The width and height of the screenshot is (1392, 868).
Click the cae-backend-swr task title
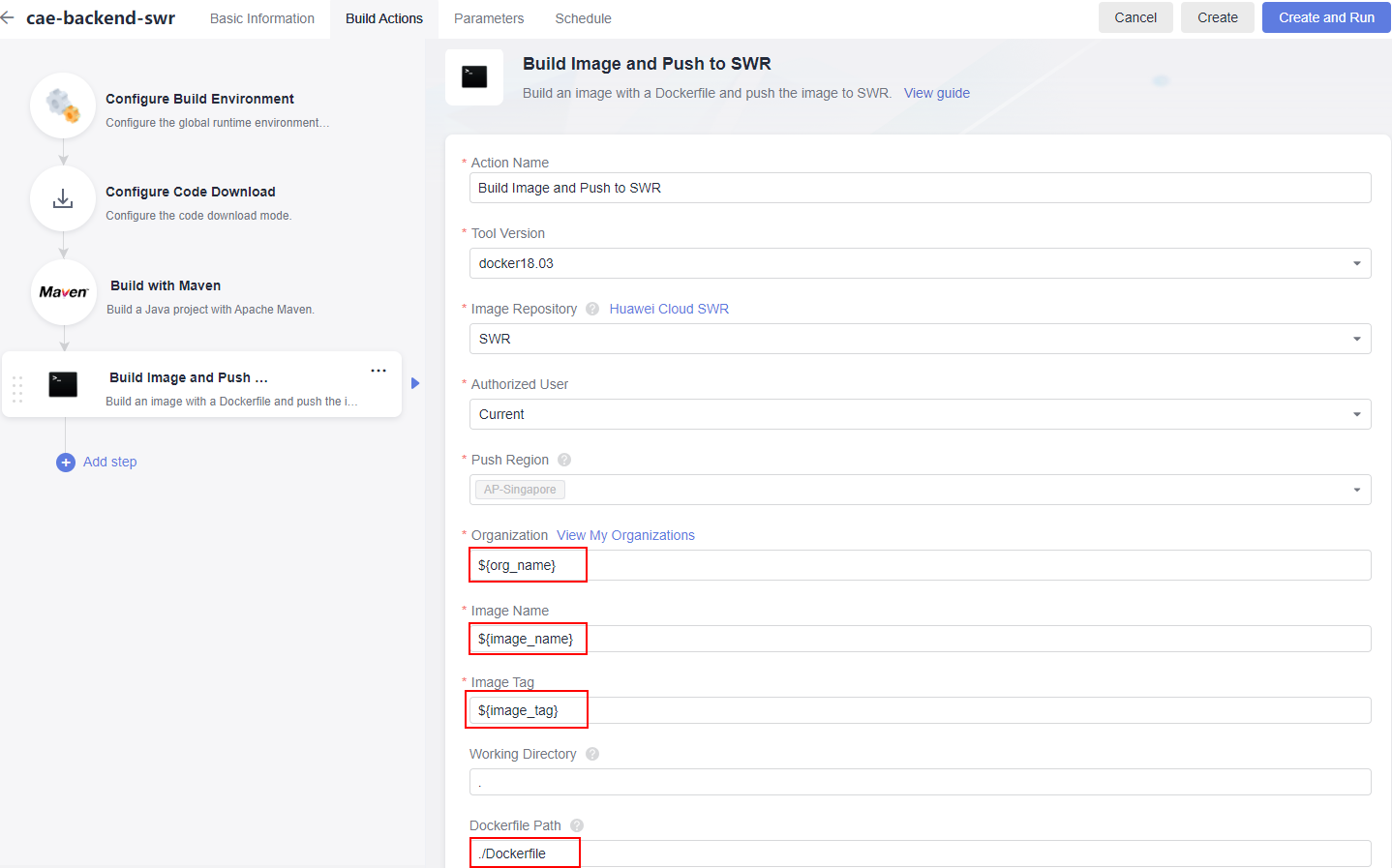pos(101,17)
